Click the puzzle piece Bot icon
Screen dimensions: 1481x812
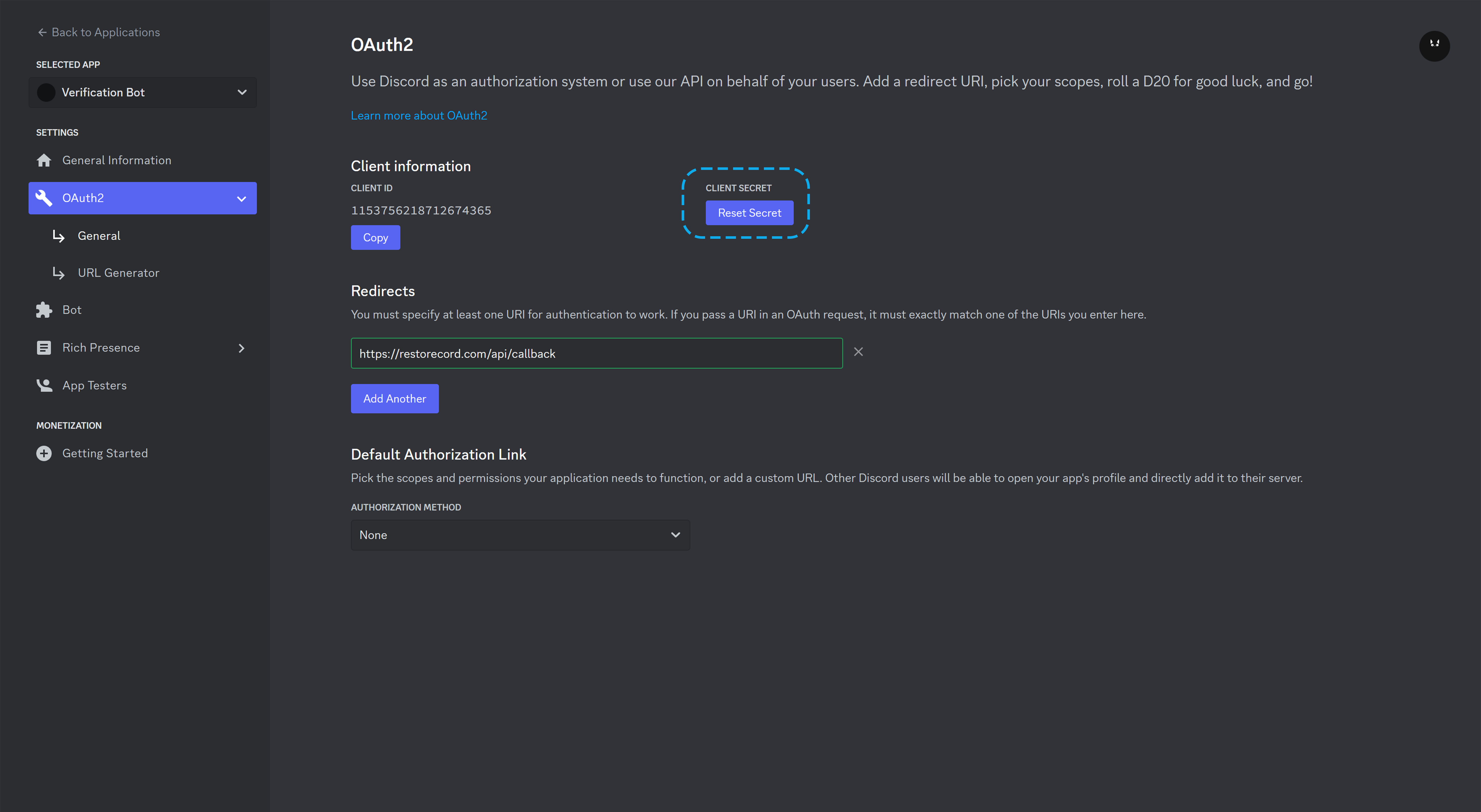(x=44, y=310)
